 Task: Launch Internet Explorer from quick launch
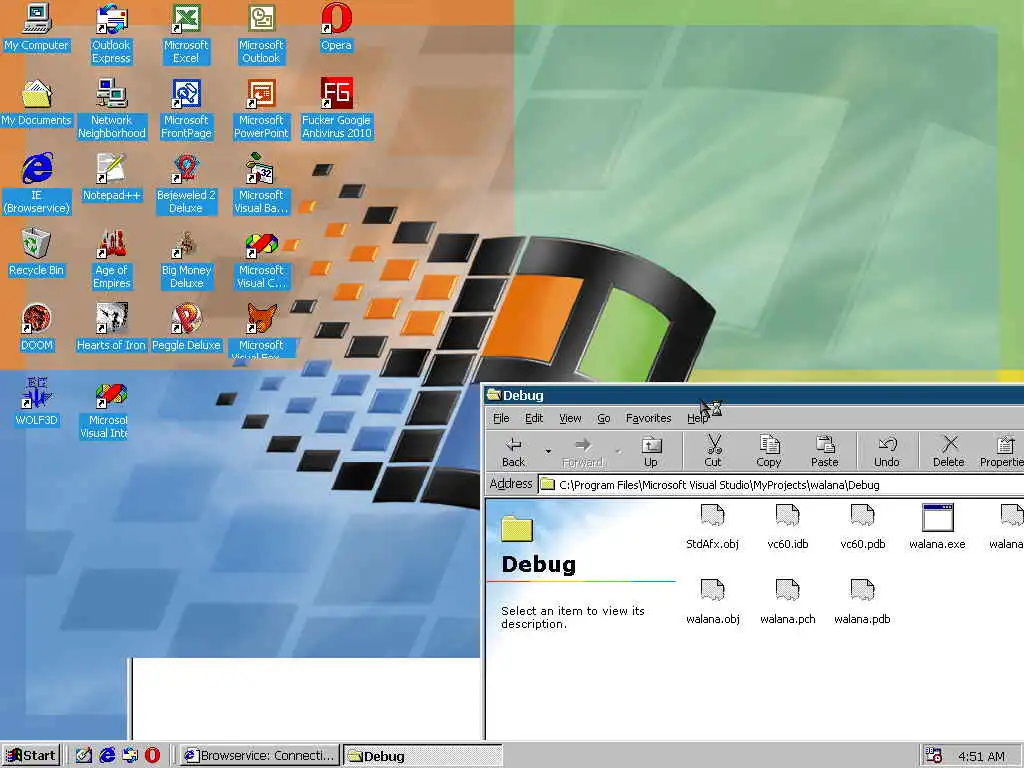106,756
